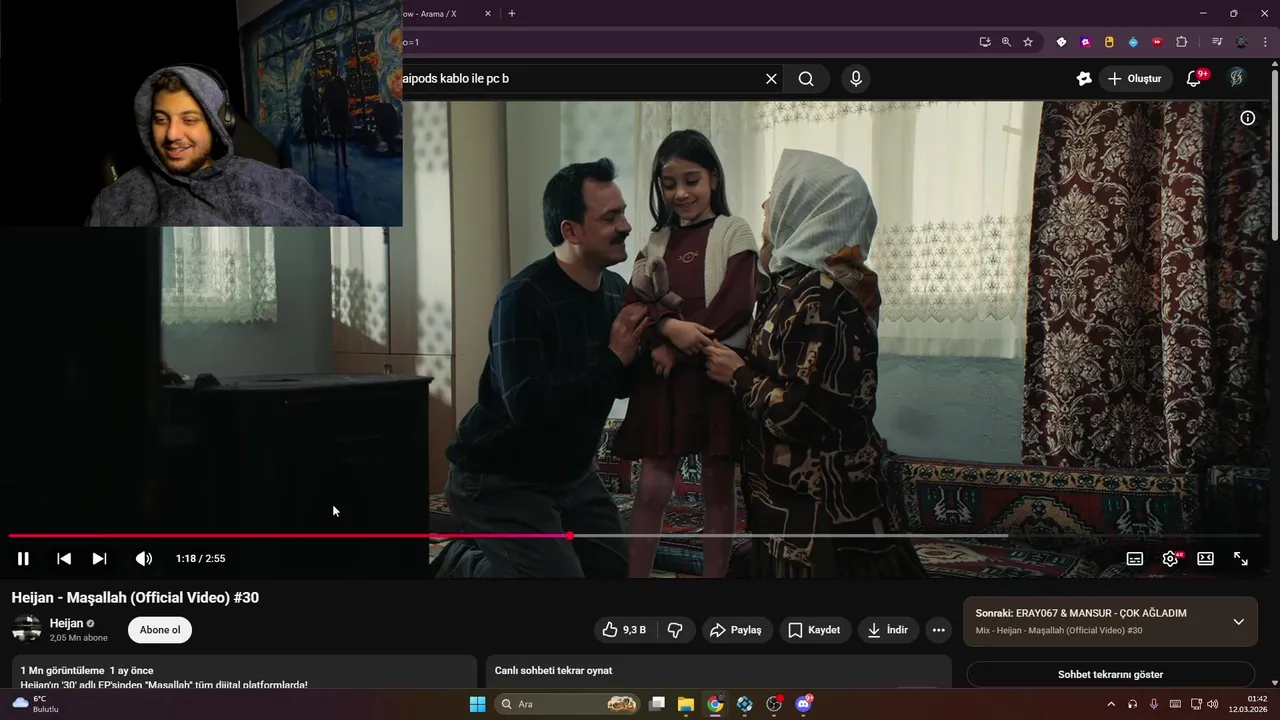
Task: Click the taskbar Ara search box
Action: point(568,704)
